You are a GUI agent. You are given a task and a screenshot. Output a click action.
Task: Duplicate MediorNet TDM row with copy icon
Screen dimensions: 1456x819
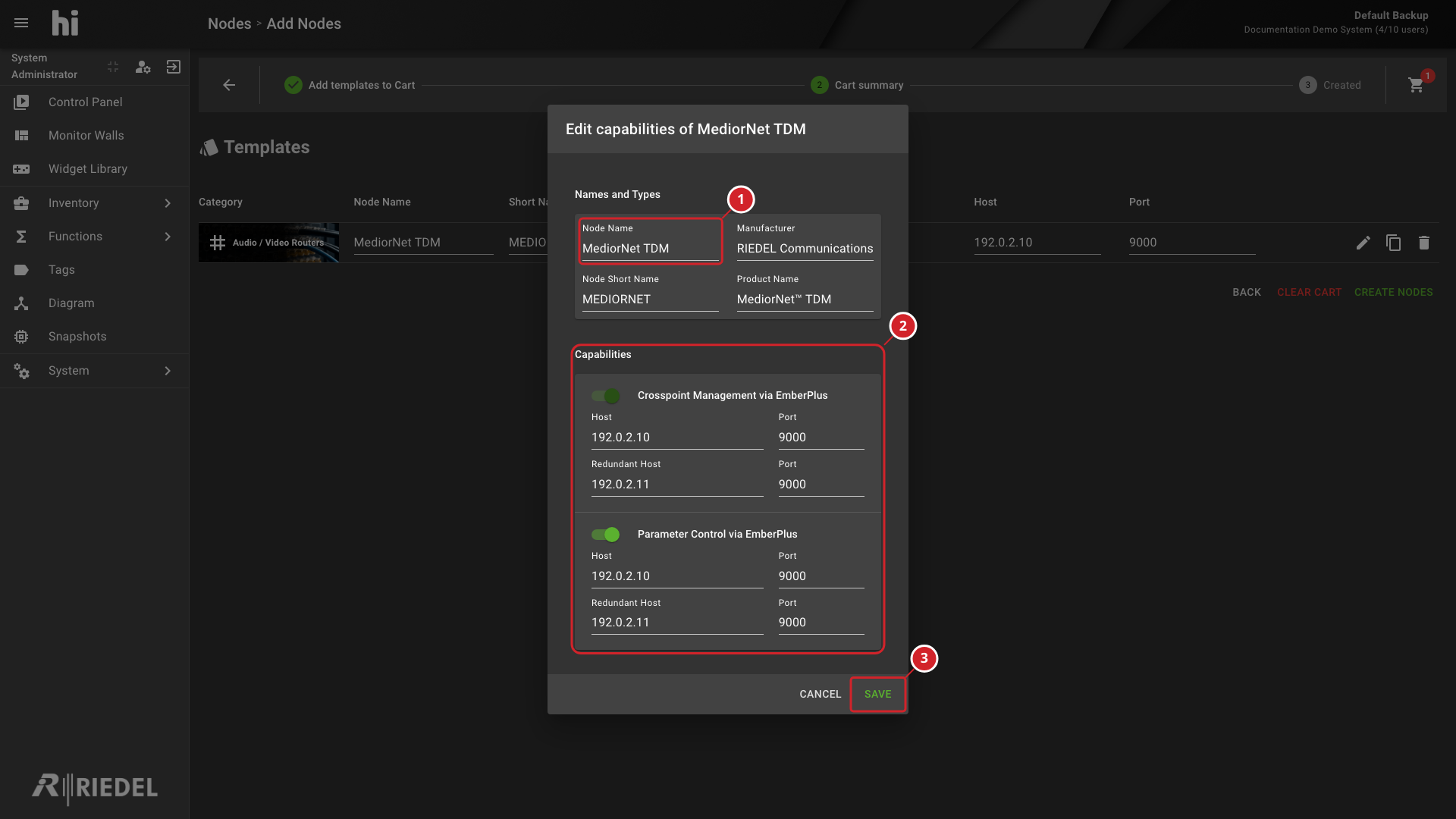1393,243
